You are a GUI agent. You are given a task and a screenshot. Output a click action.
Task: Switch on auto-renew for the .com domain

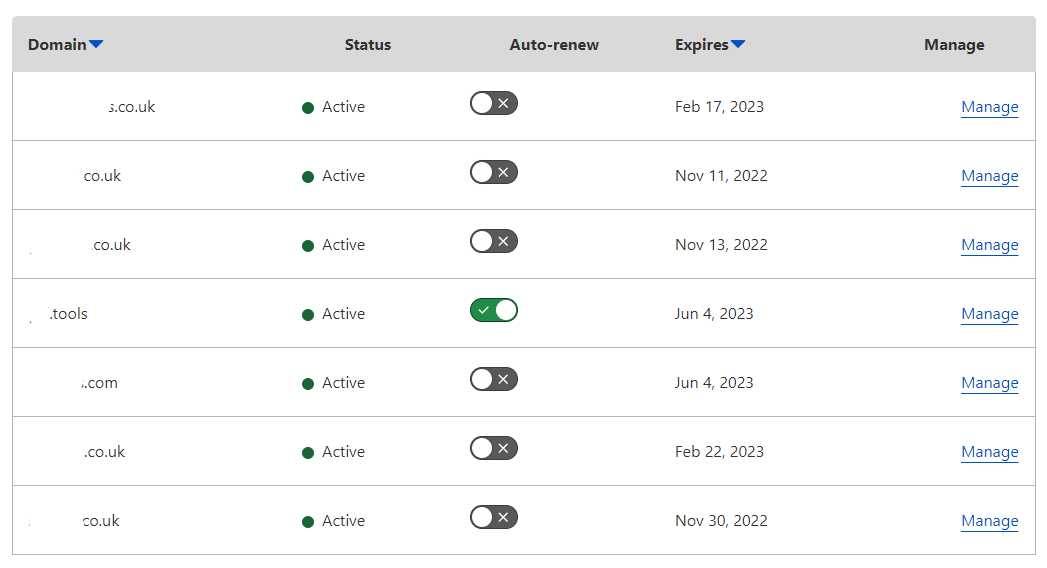point(494,380)
